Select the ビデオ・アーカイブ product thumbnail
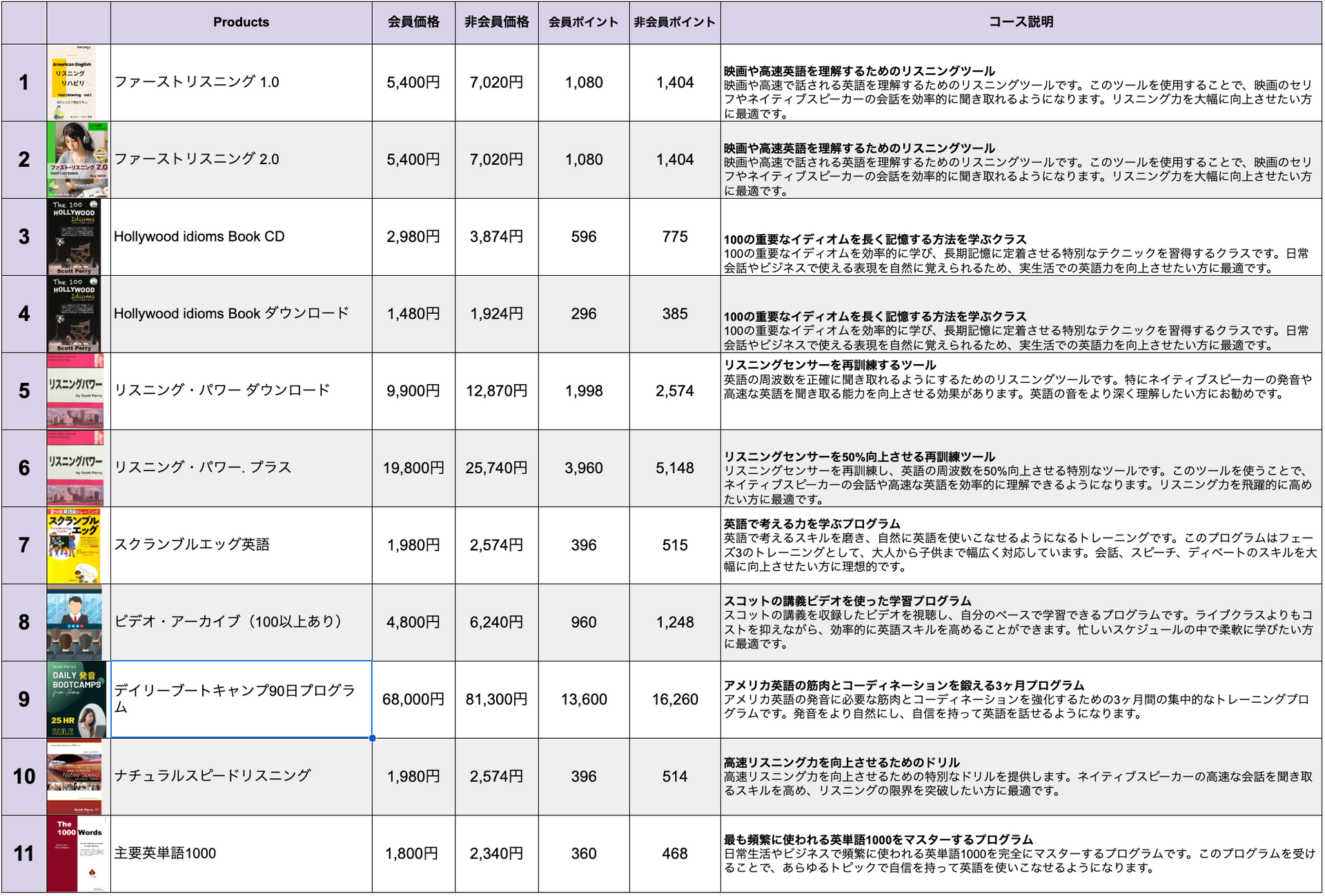Viewport: 1325px width, 896px height. pos(75,623)
